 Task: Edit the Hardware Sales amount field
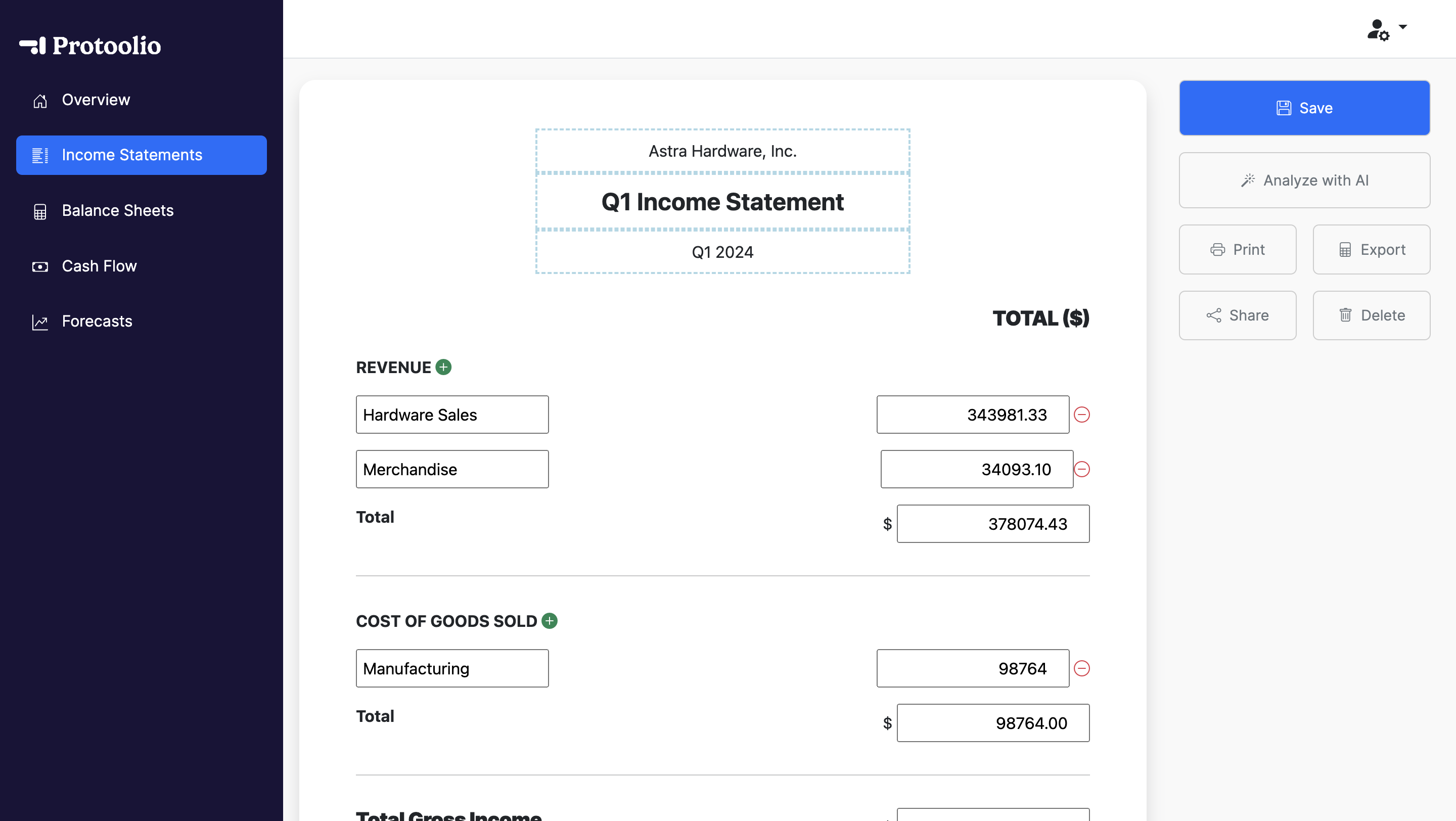(972, 415)
